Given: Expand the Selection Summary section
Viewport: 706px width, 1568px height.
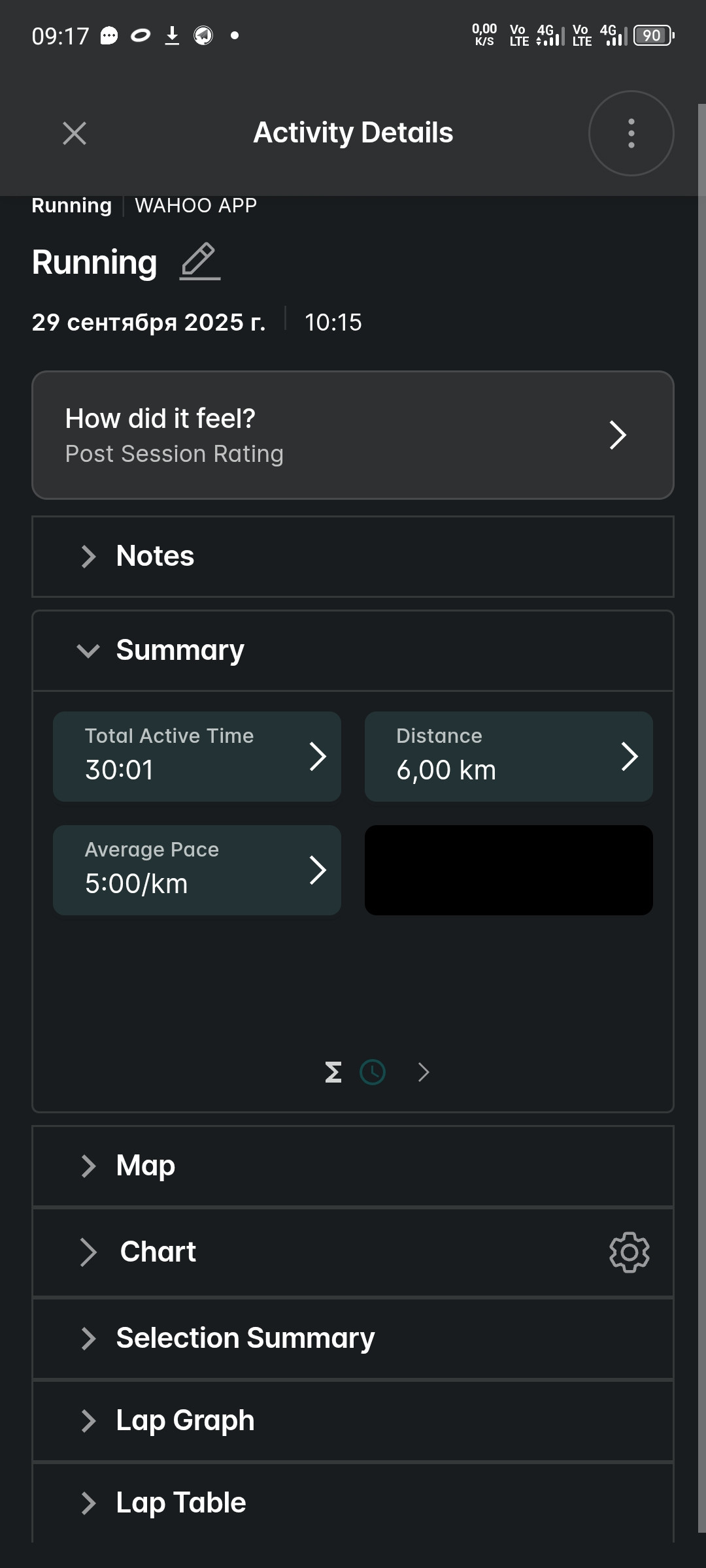Looking at the screenshot, I should pyautogui.click(x=353, y=1338).
